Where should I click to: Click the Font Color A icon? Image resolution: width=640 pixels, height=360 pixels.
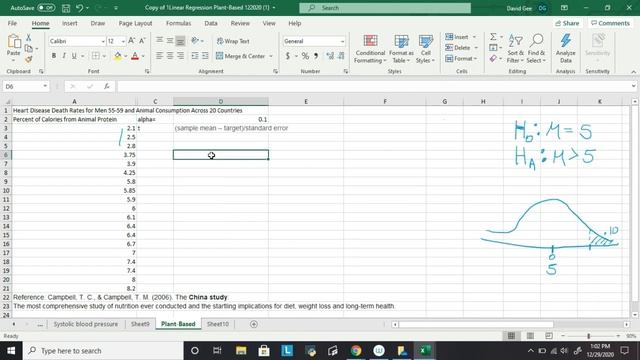pyautogui.click(x=135, y=56)
